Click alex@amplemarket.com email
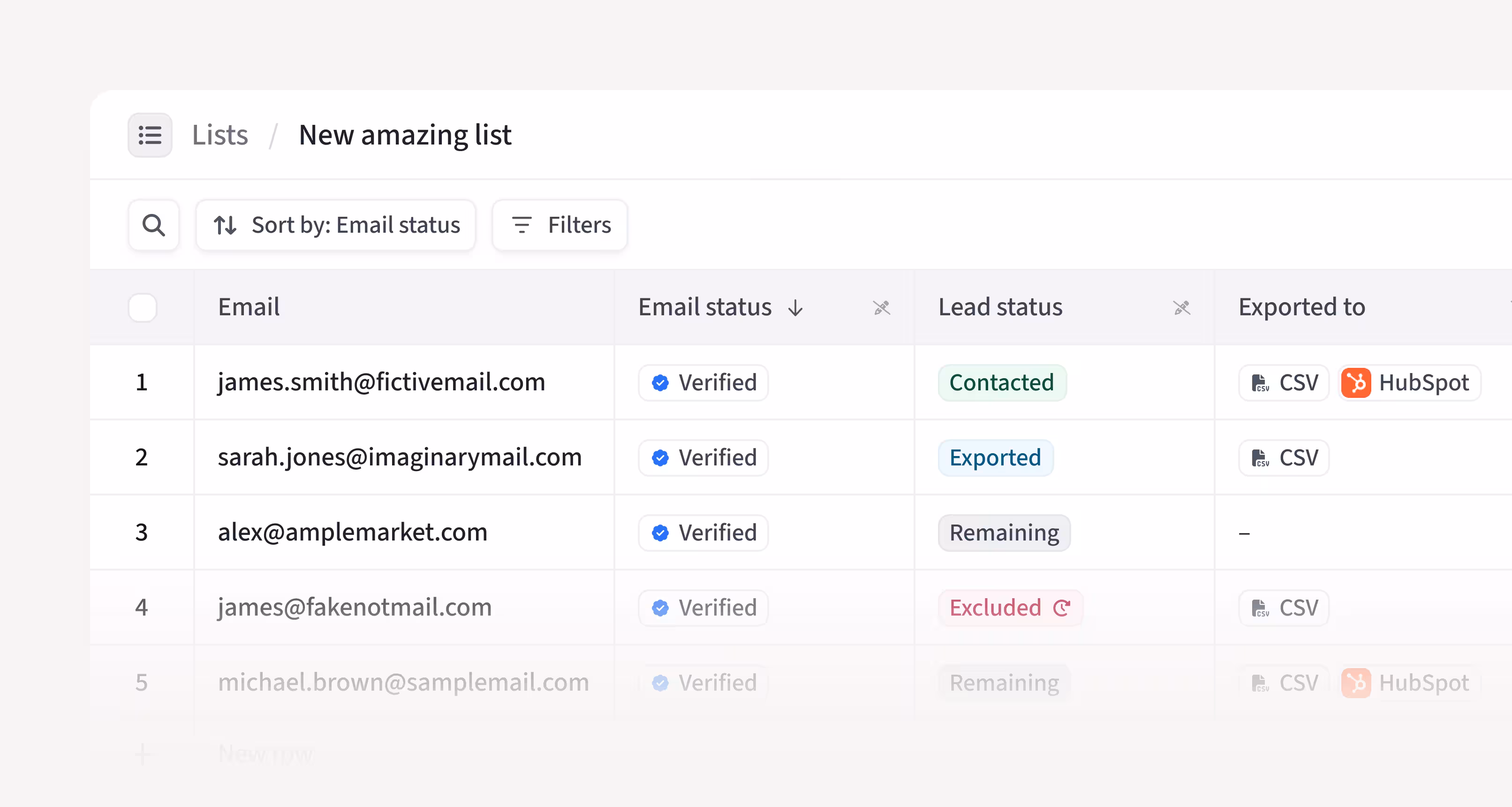 click(352, 533)
